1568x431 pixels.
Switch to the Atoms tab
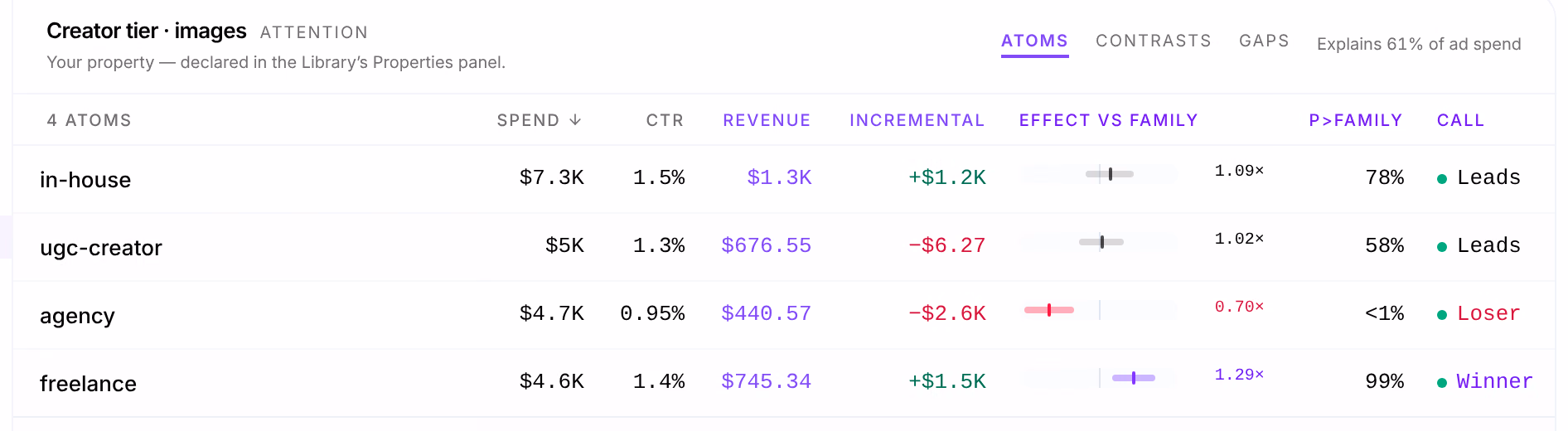tap(1034, 41)
